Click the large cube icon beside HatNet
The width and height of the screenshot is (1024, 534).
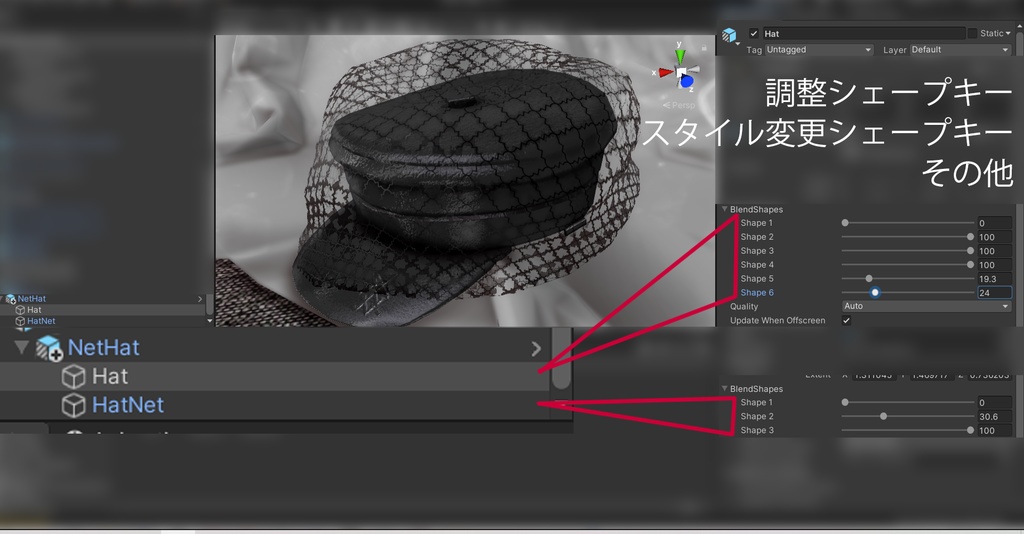point(73,405)
